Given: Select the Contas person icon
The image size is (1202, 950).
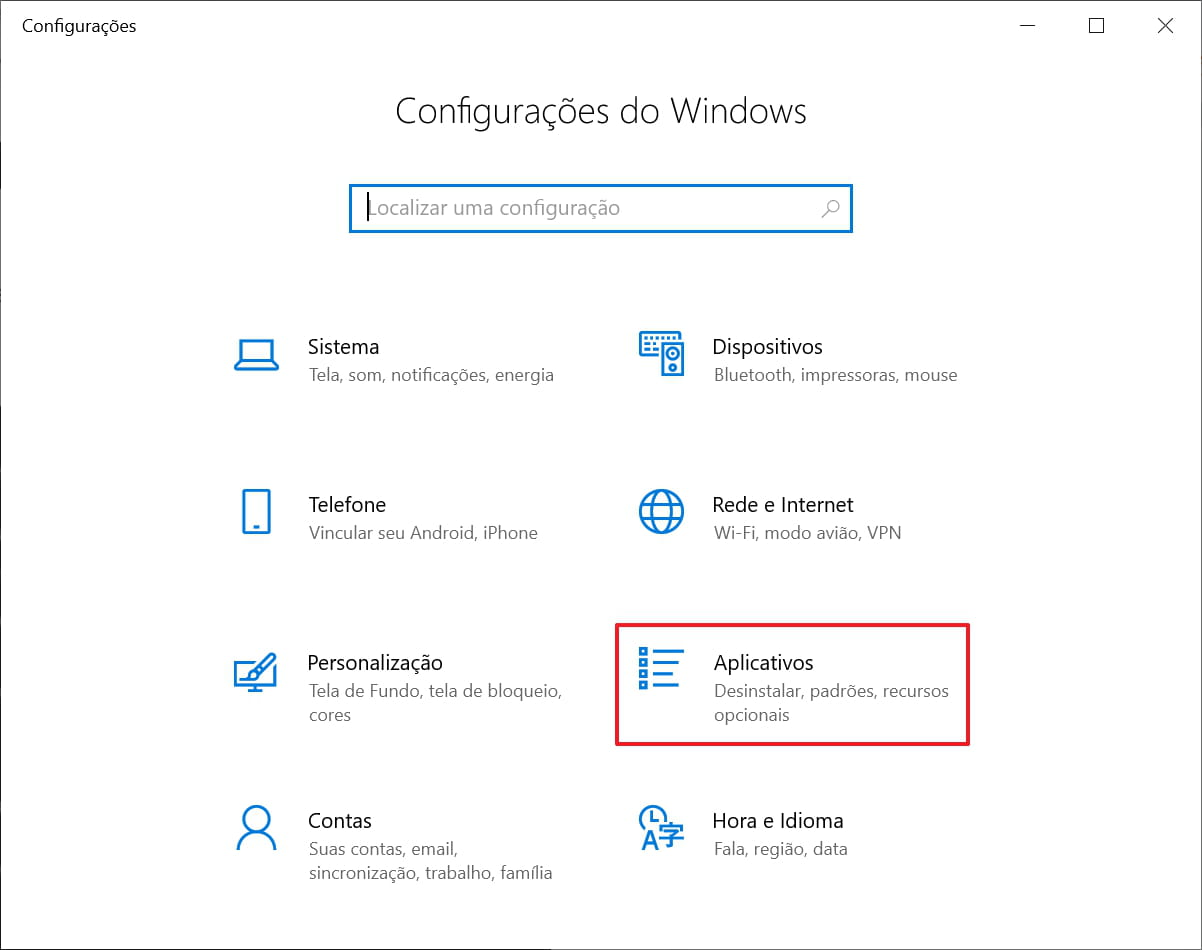Looking at the screenshot, I should tap(256, 828).
